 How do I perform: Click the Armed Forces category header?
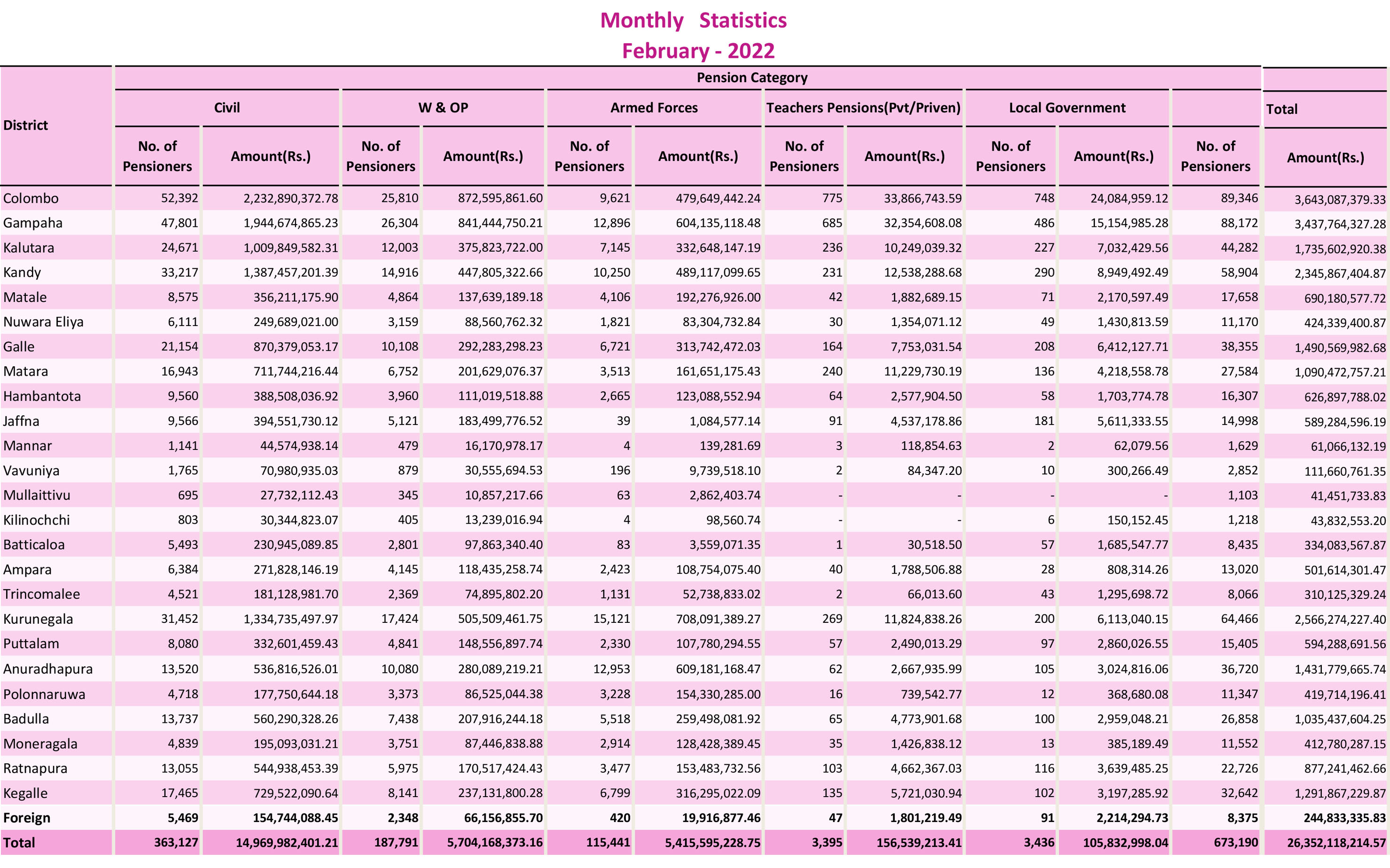(x=654, y=108)
